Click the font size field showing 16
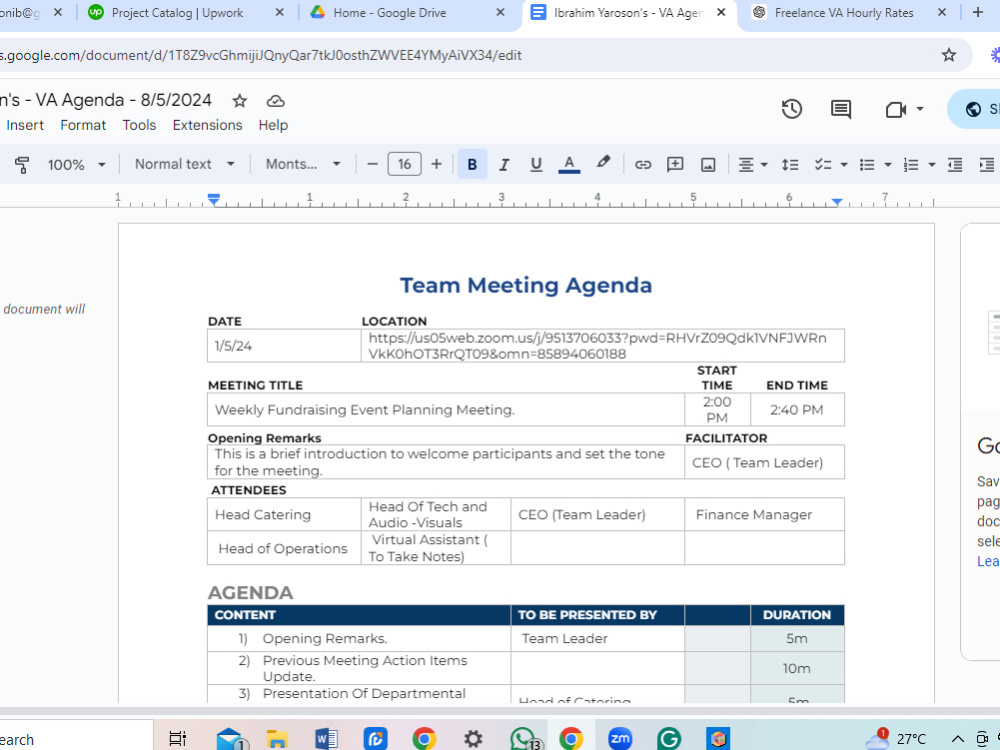The width and height of the screenshot is (1000, 750). [x=404, y=165]
